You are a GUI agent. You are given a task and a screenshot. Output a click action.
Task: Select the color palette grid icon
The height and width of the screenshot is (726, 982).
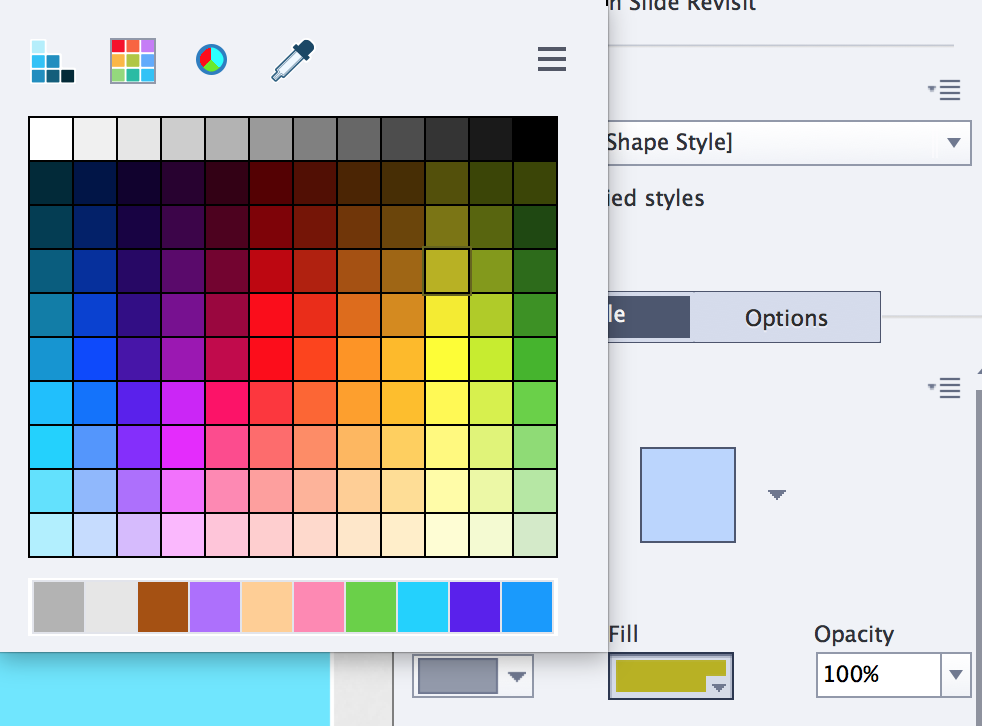51,60
